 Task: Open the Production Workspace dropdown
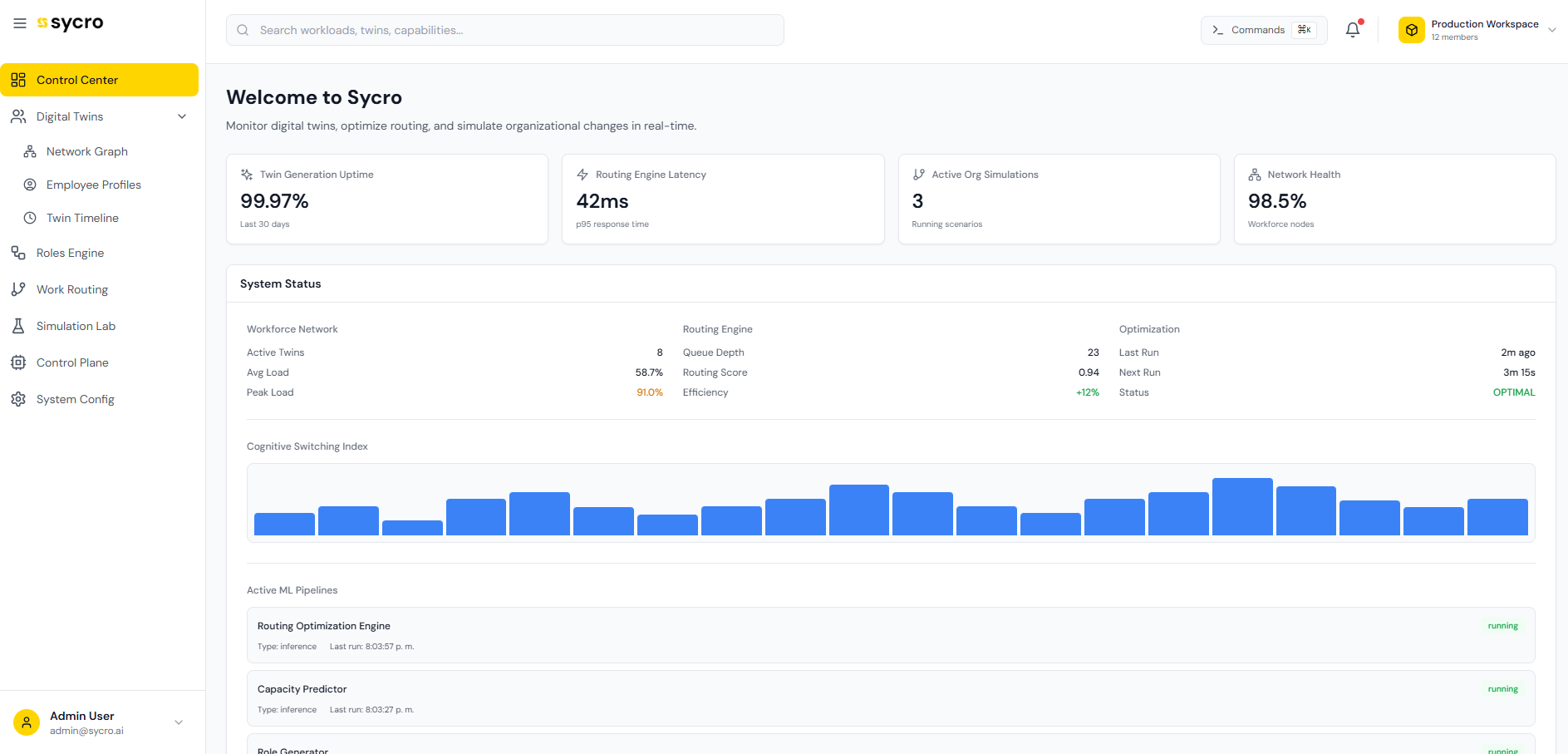click(x=1479, y=29)
